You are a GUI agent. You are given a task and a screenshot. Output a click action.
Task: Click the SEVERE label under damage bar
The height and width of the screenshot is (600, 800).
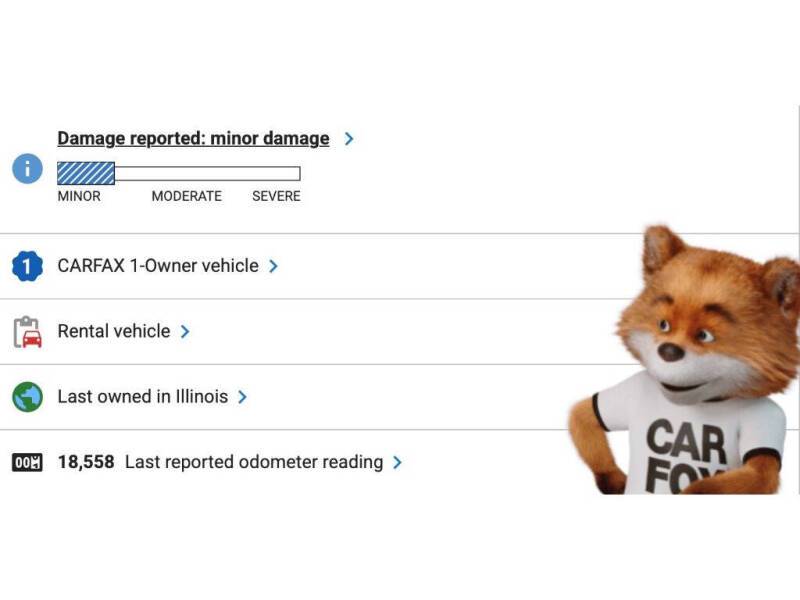pyautogui.click(x=276, y=196)
